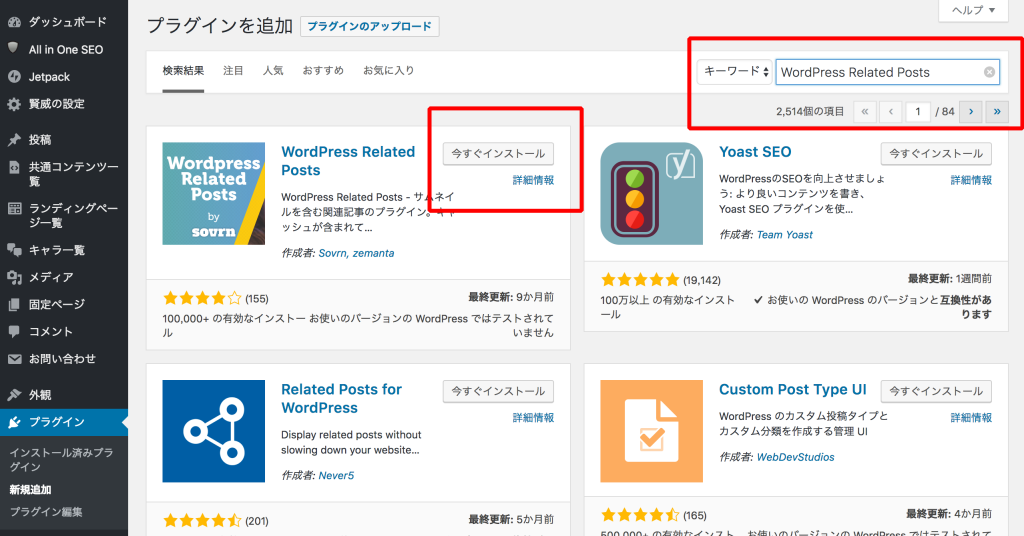Install Custom Post Type UI now
1024x536 pixels.
point(936,391)
